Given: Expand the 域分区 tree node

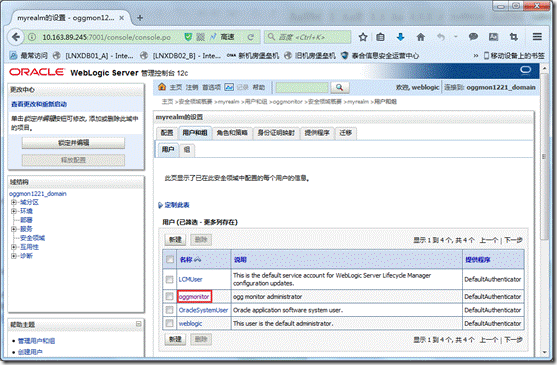Looking at the screenshot, I should (x=13, y=202).
